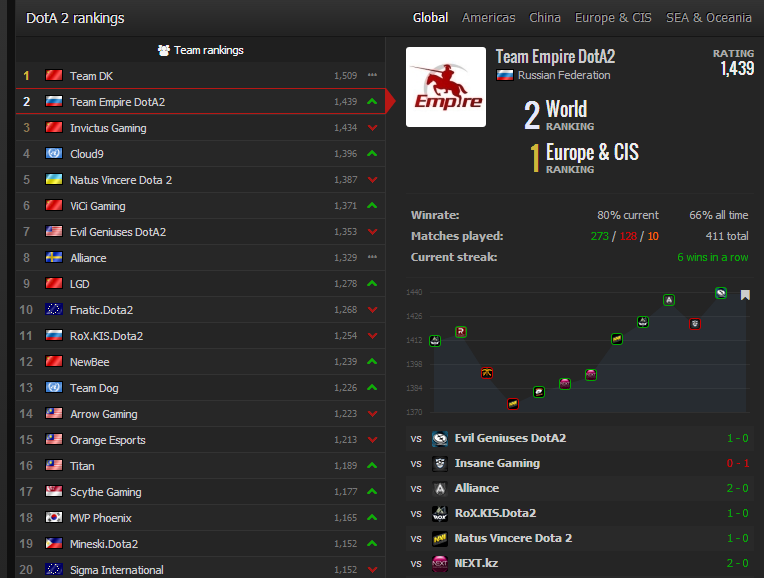Open RoX.KIS.Dota2 ranking row

pyautogui.click(x=200, y=335)
